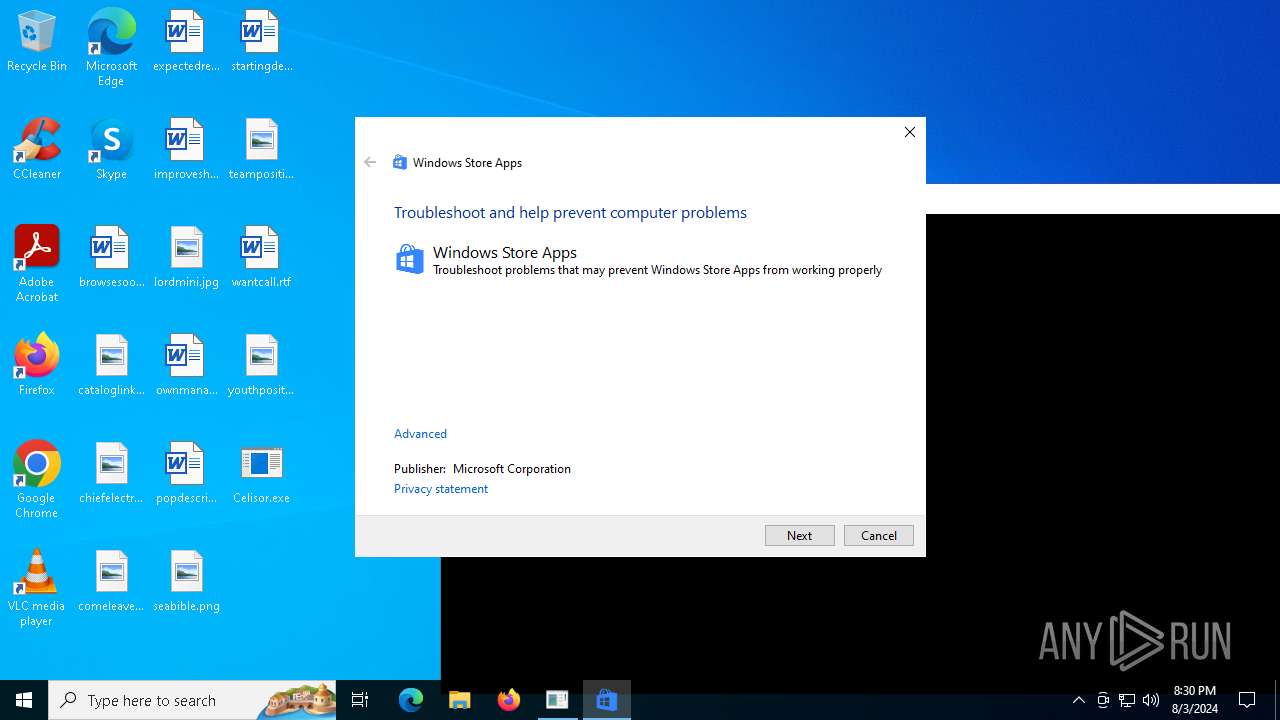
Task: Select the Windows Store Apps troubleshooter item
Action: [639, 260]
